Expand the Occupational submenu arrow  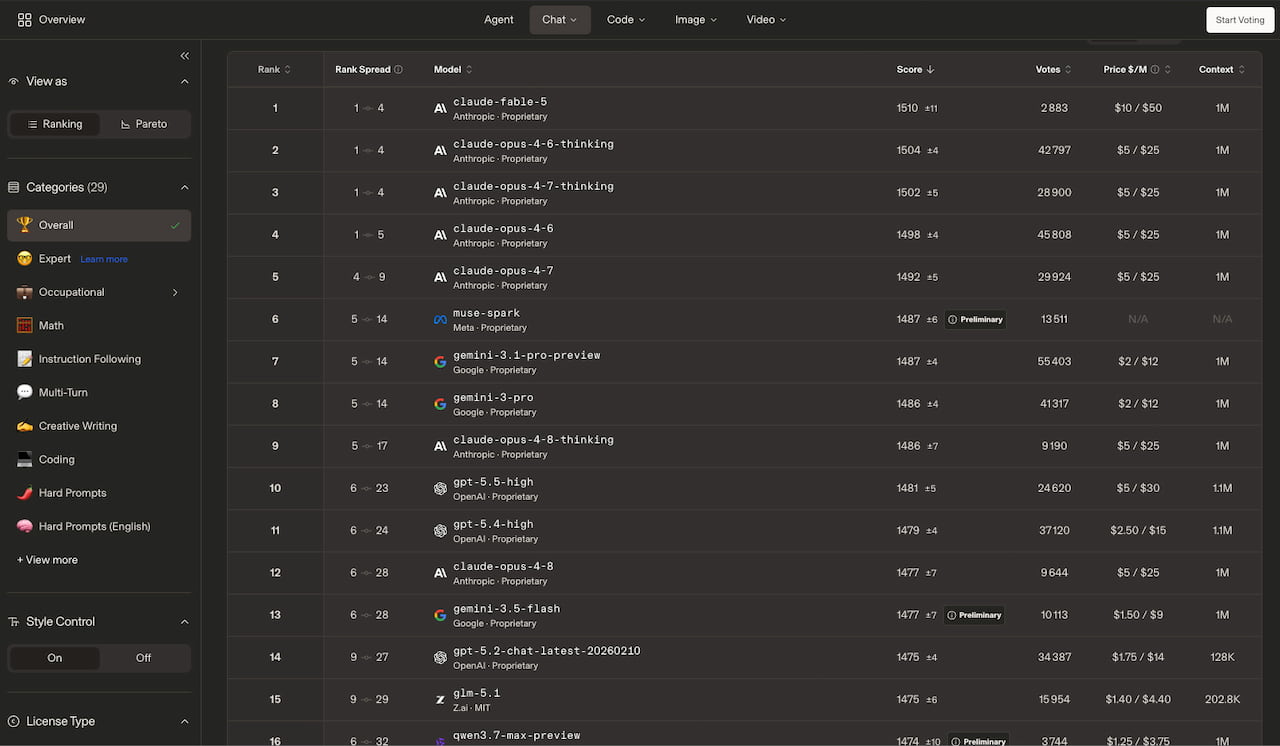pos(175,292)
